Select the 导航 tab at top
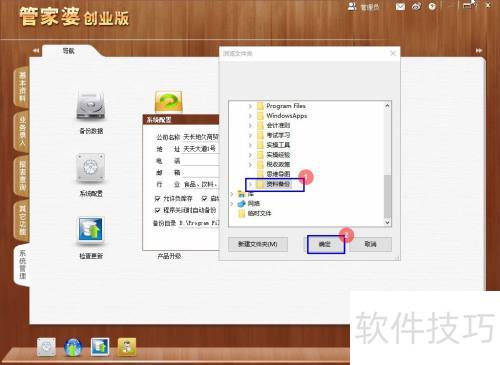Viewport: 500px width, 365px height. (69, 51)
